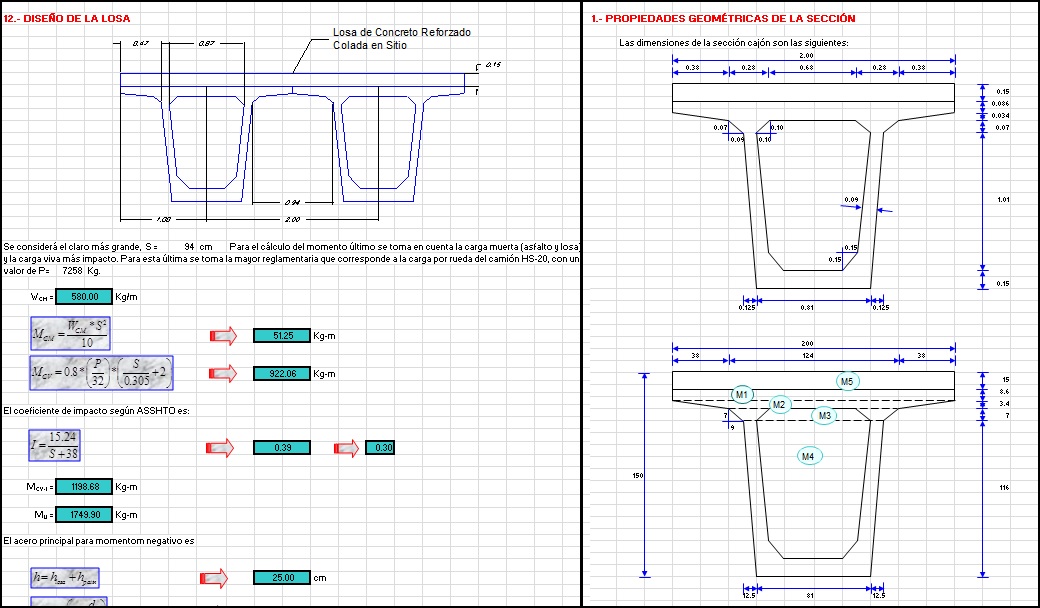Click the red arrow beside the impact coefficient formula
This screenshot has height=608, width=1040.
[x=219, y=447]
